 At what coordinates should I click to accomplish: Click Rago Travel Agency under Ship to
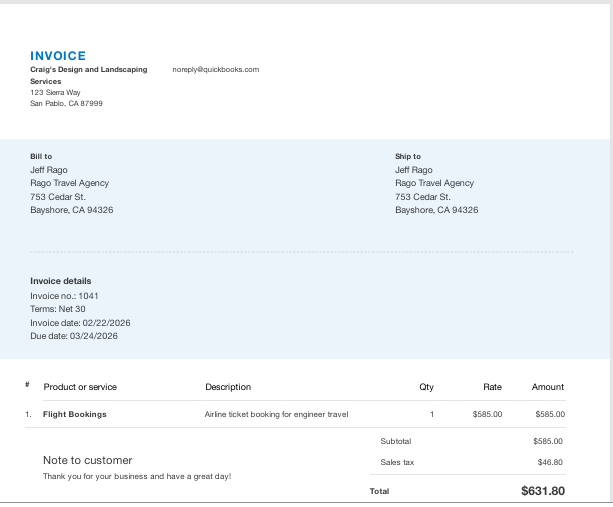(434, 183)
